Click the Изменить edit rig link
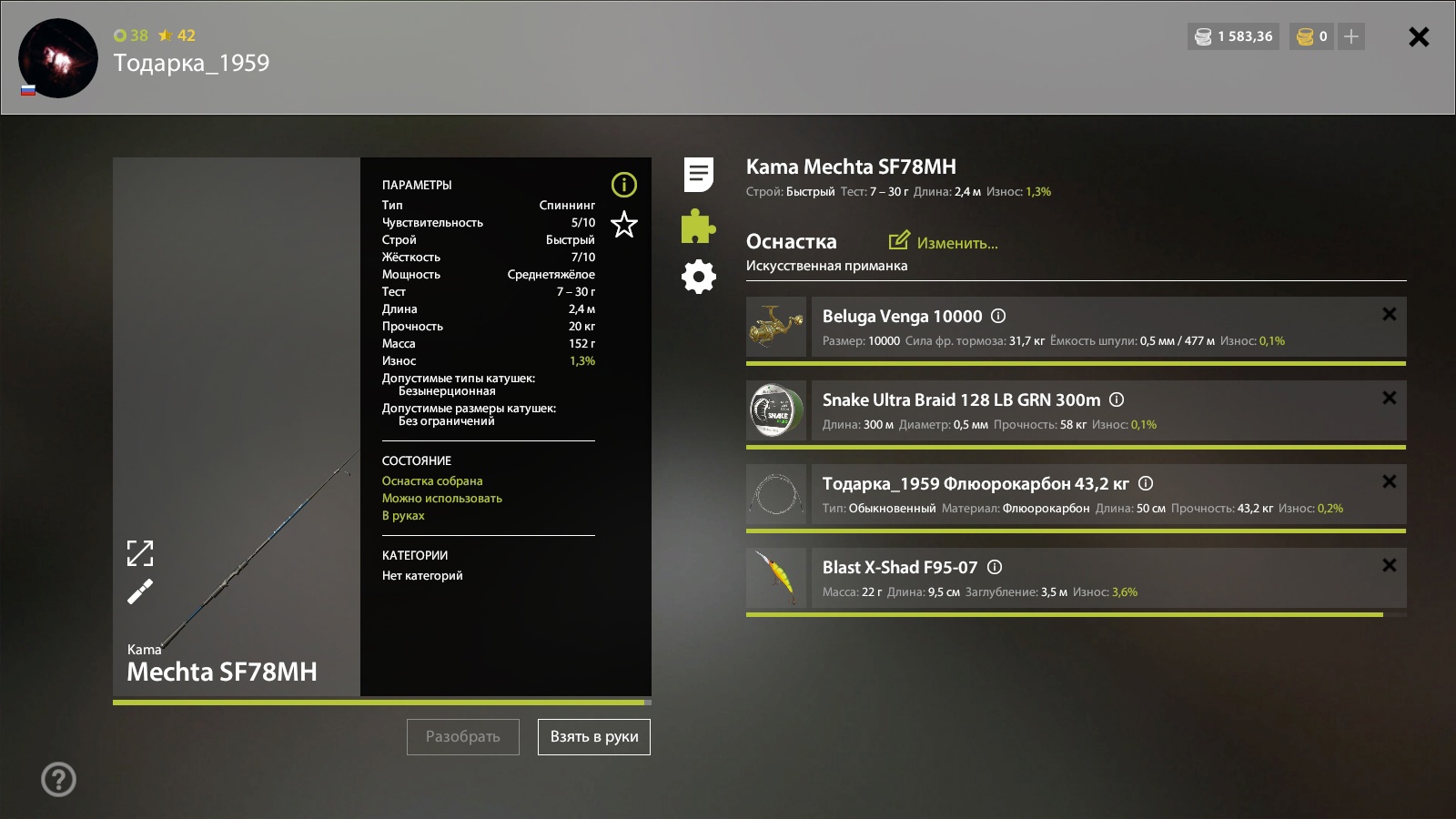Screen dimensions: 1456x819 coord(944,242)
